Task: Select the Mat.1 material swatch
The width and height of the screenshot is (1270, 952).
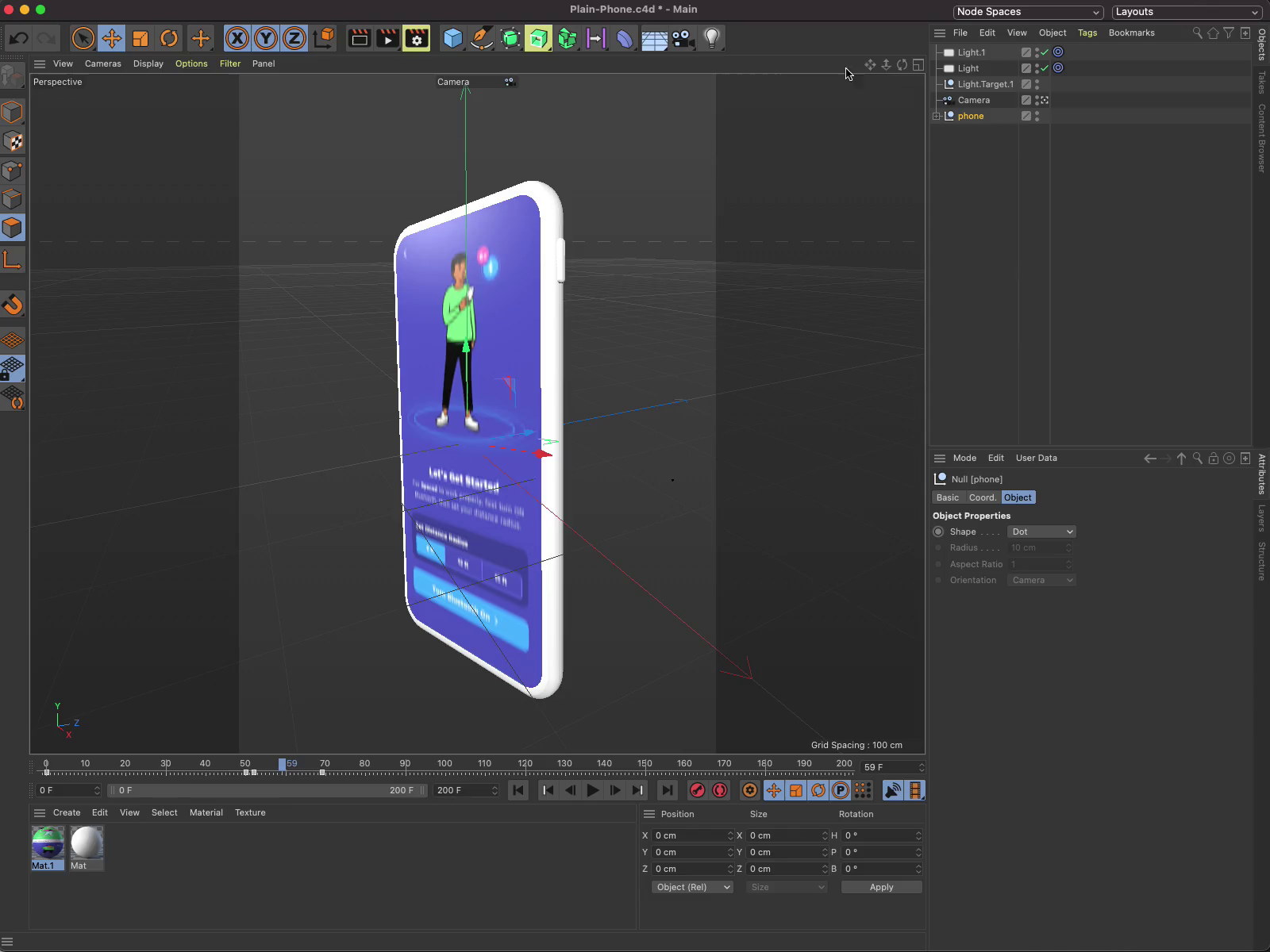Action: (x=48, y=844)
